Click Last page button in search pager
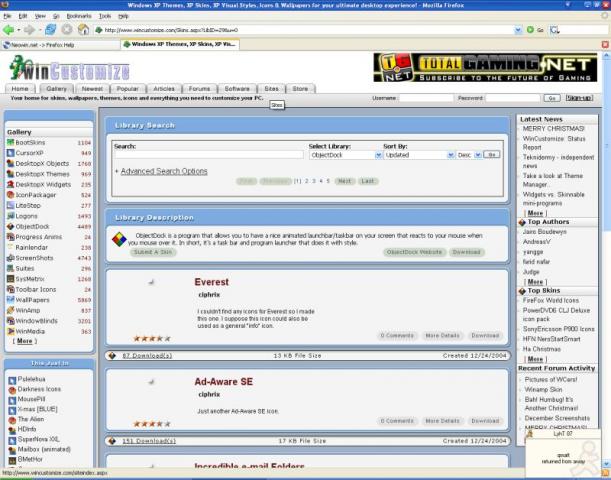The height and width of the screenshot is (480, 611). point(368,181)
